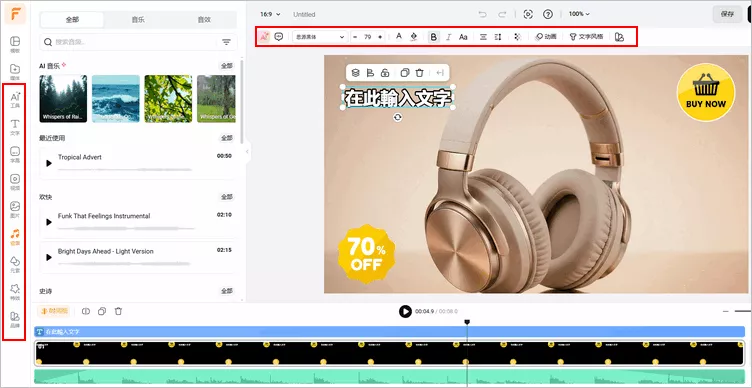Open the 品牌 brand panel in sidebar
752x388 pixels.
[x=15, y=319]
